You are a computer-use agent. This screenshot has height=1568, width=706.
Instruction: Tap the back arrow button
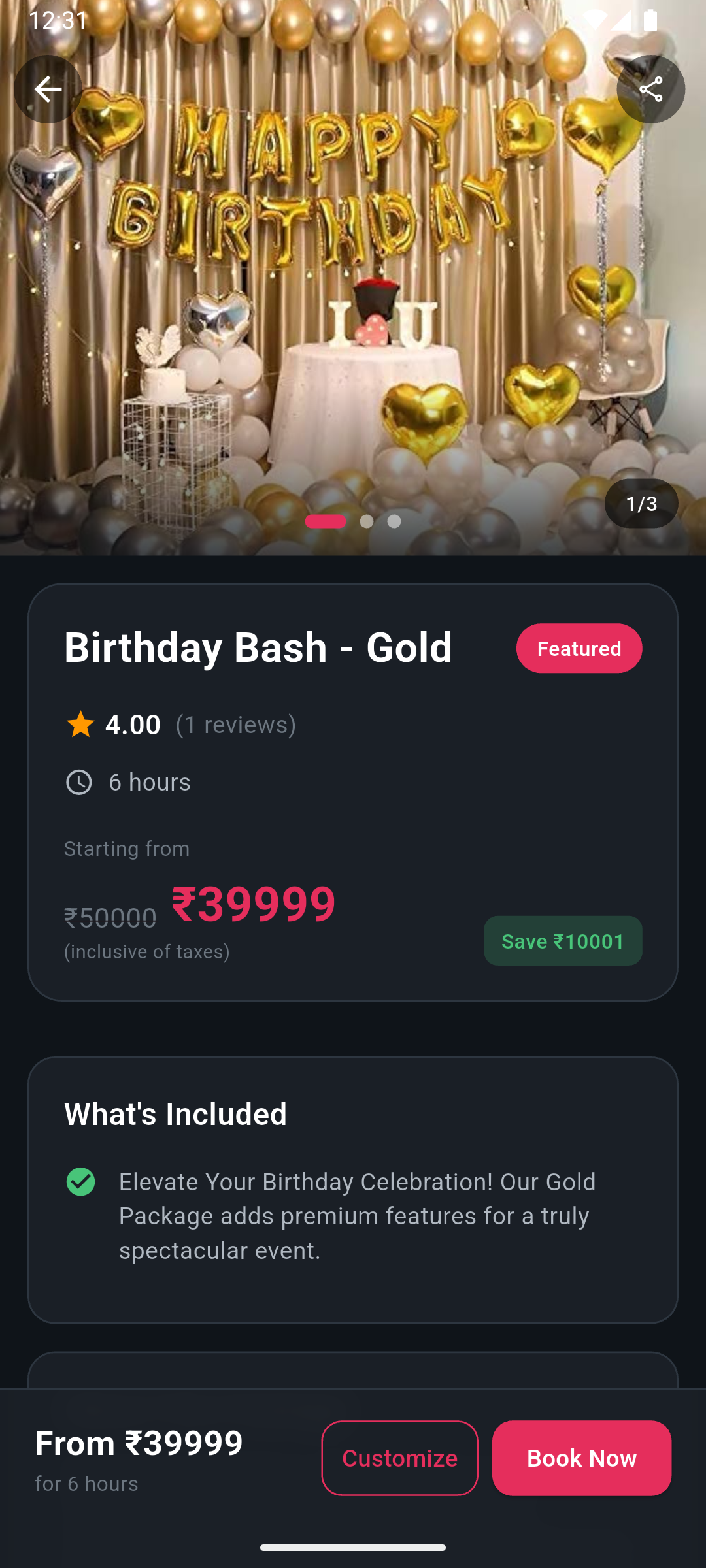point(48,89)
